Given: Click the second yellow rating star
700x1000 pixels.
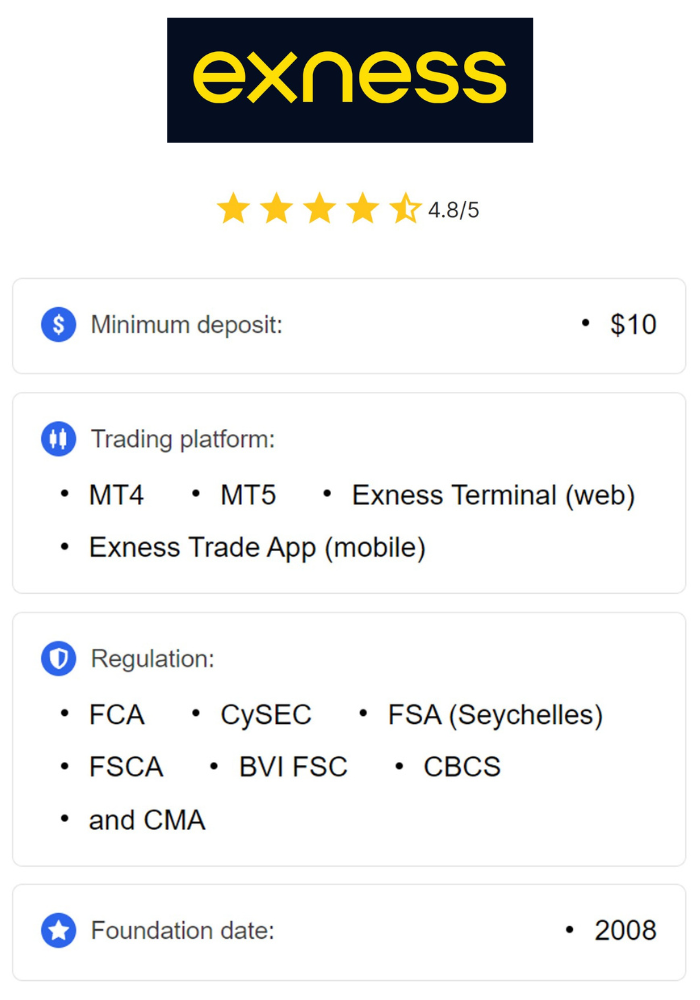Looking at the screenshot, I should pos(276,209).
